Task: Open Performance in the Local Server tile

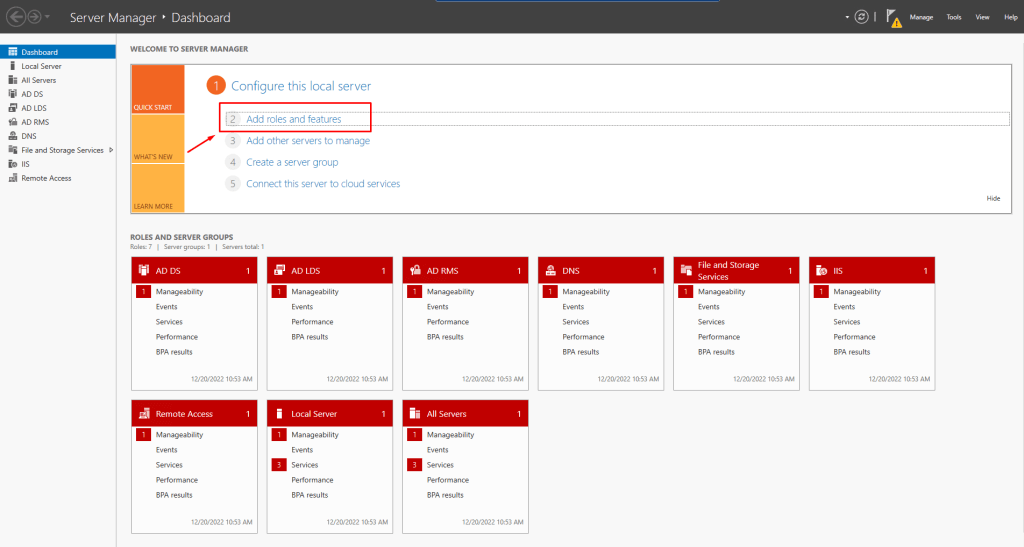Action: 312,480
